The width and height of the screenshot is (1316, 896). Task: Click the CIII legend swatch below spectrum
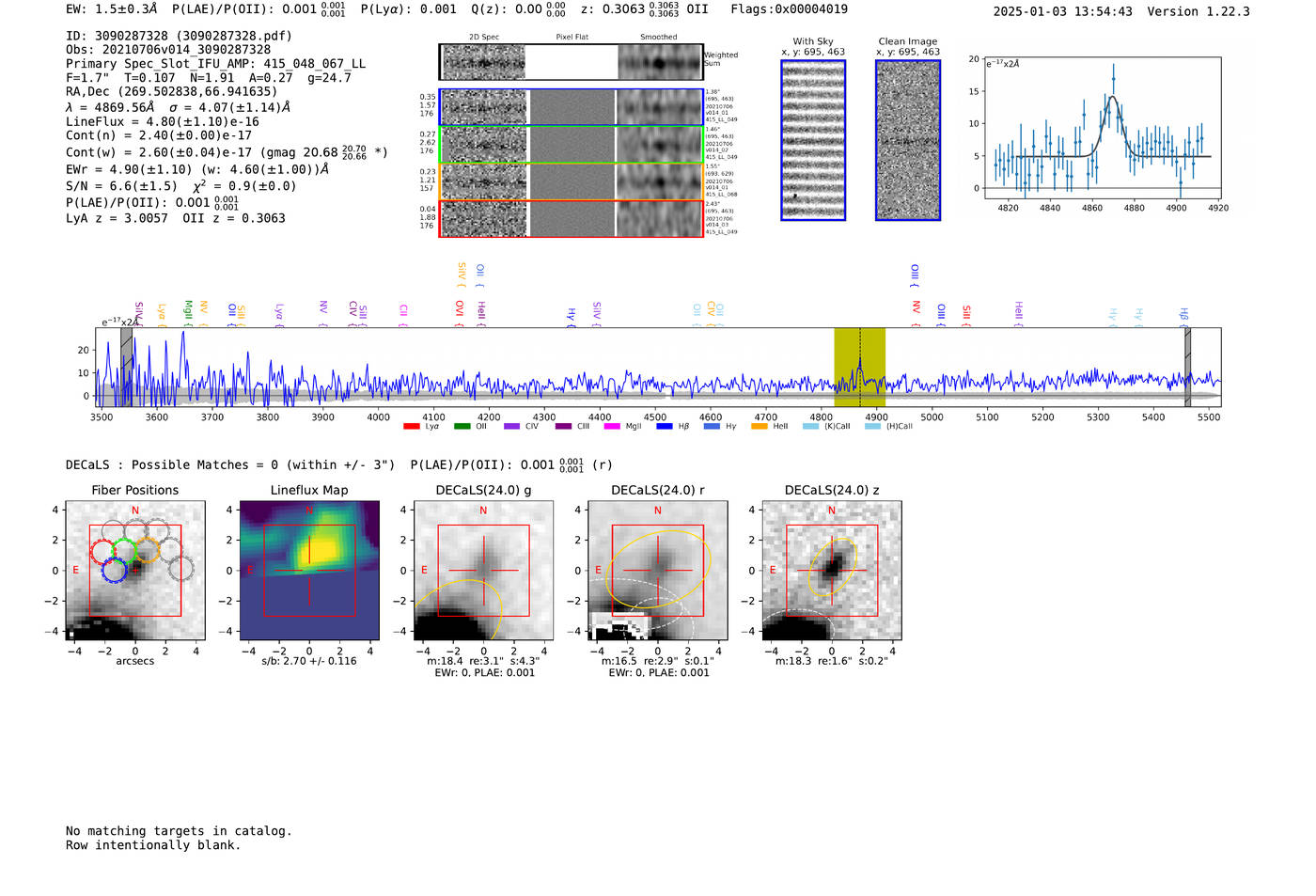(x=563, y=427)
